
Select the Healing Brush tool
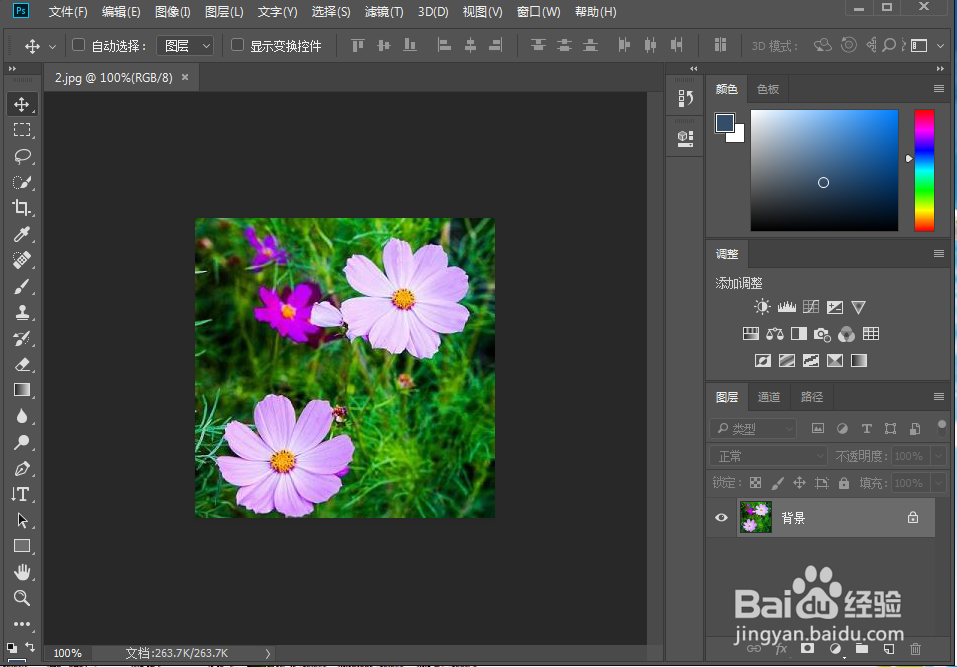[x=22, y=260]
